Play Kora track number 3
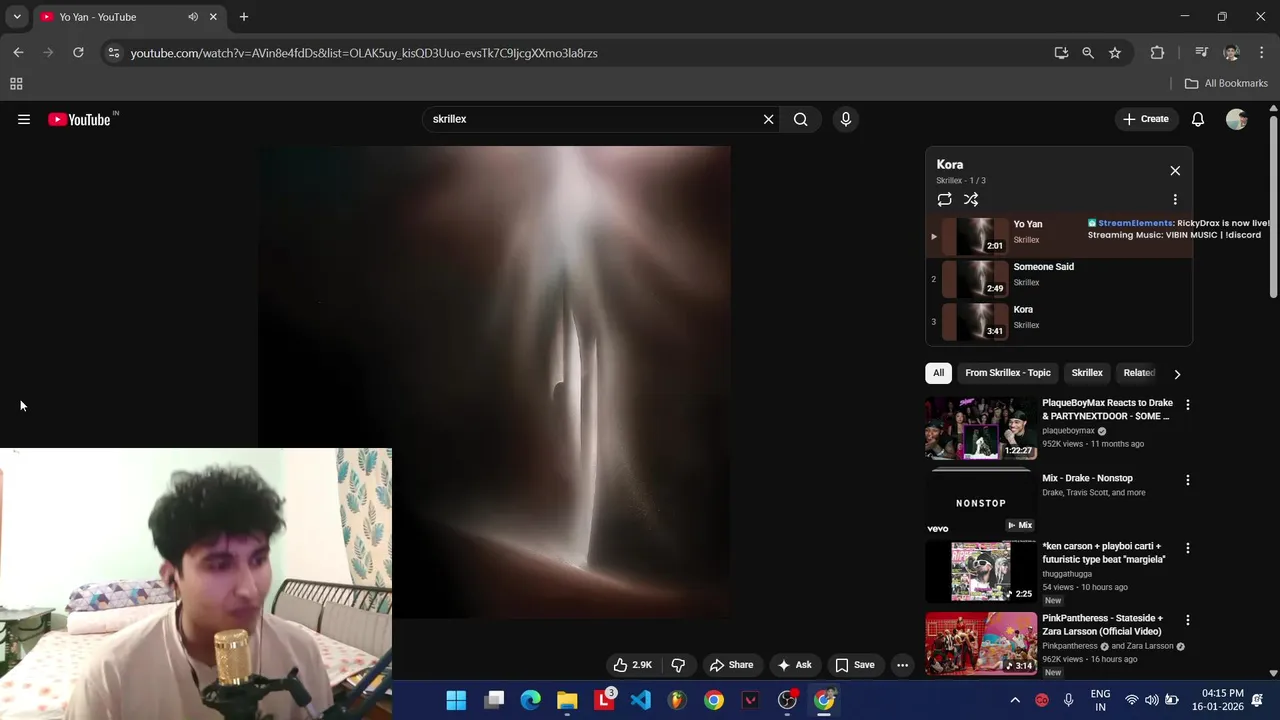 tap(1059, 322)
